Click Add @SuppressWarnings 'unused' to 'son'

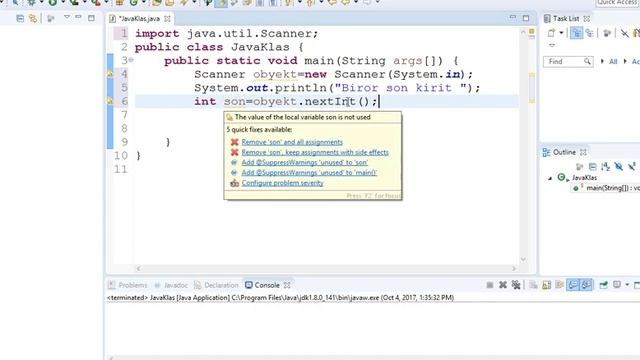(x=304, y=162)
